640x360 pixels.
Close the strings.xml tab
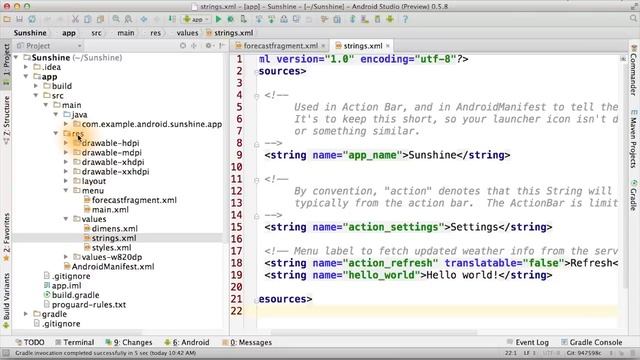[388, 46]
